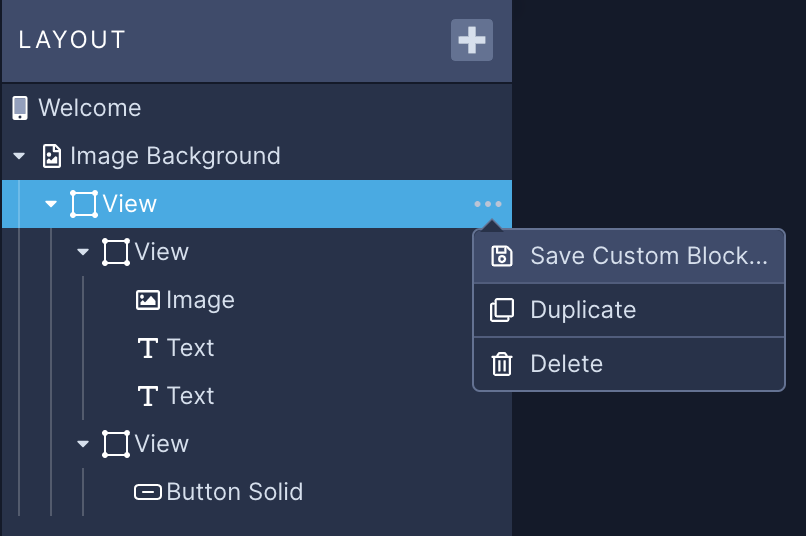
Task: Collapse the View containing Image and Text
Action: coord(83,252)
